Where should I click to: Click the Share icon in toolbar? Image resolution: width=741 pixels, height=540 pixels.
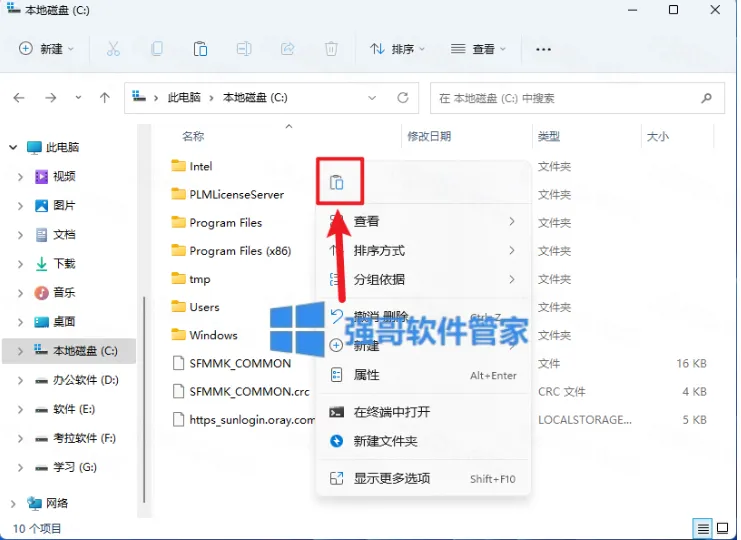pos(287,49)
